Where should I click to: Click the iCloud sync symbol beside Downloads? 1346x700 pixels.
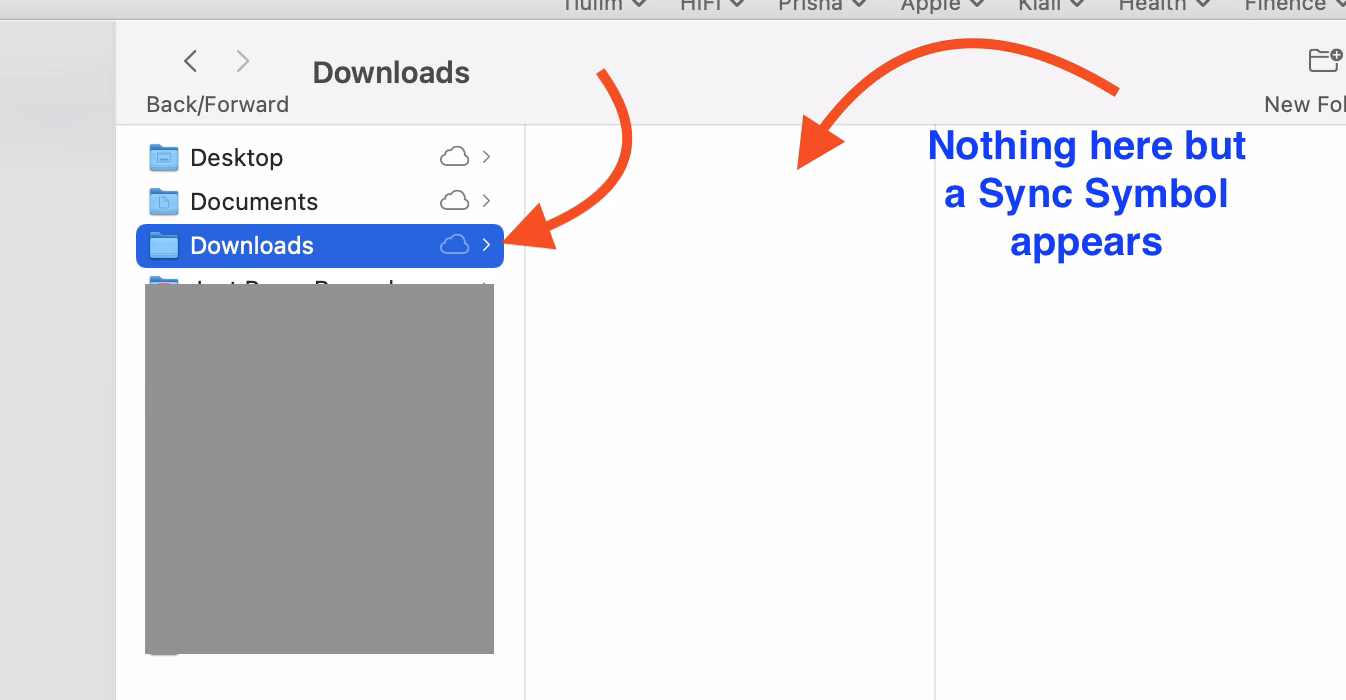point(455,245)
